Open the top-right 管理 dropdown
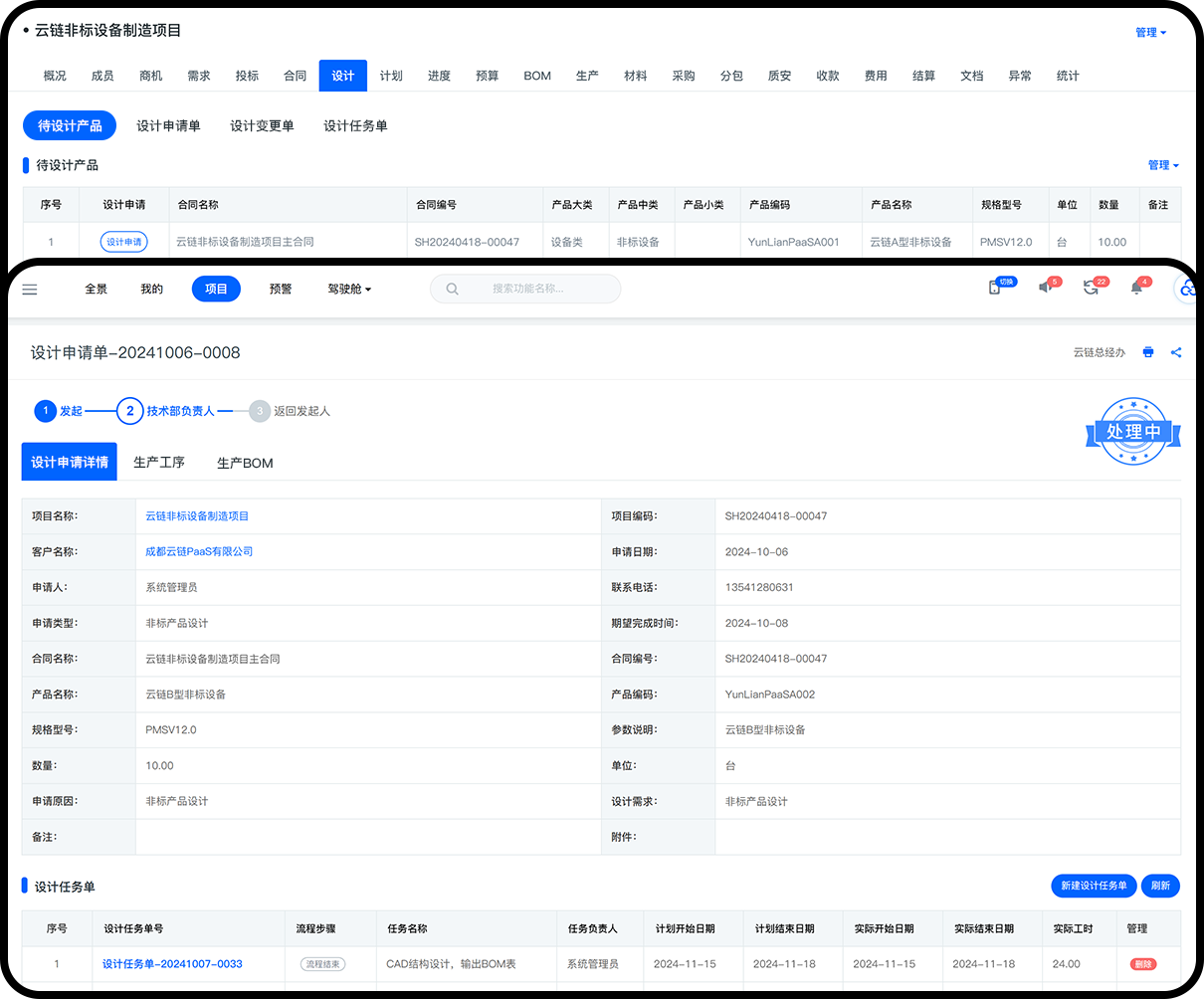This screenshot has width=1204, height=999. pyautogui.click(x=1150, y=33)
